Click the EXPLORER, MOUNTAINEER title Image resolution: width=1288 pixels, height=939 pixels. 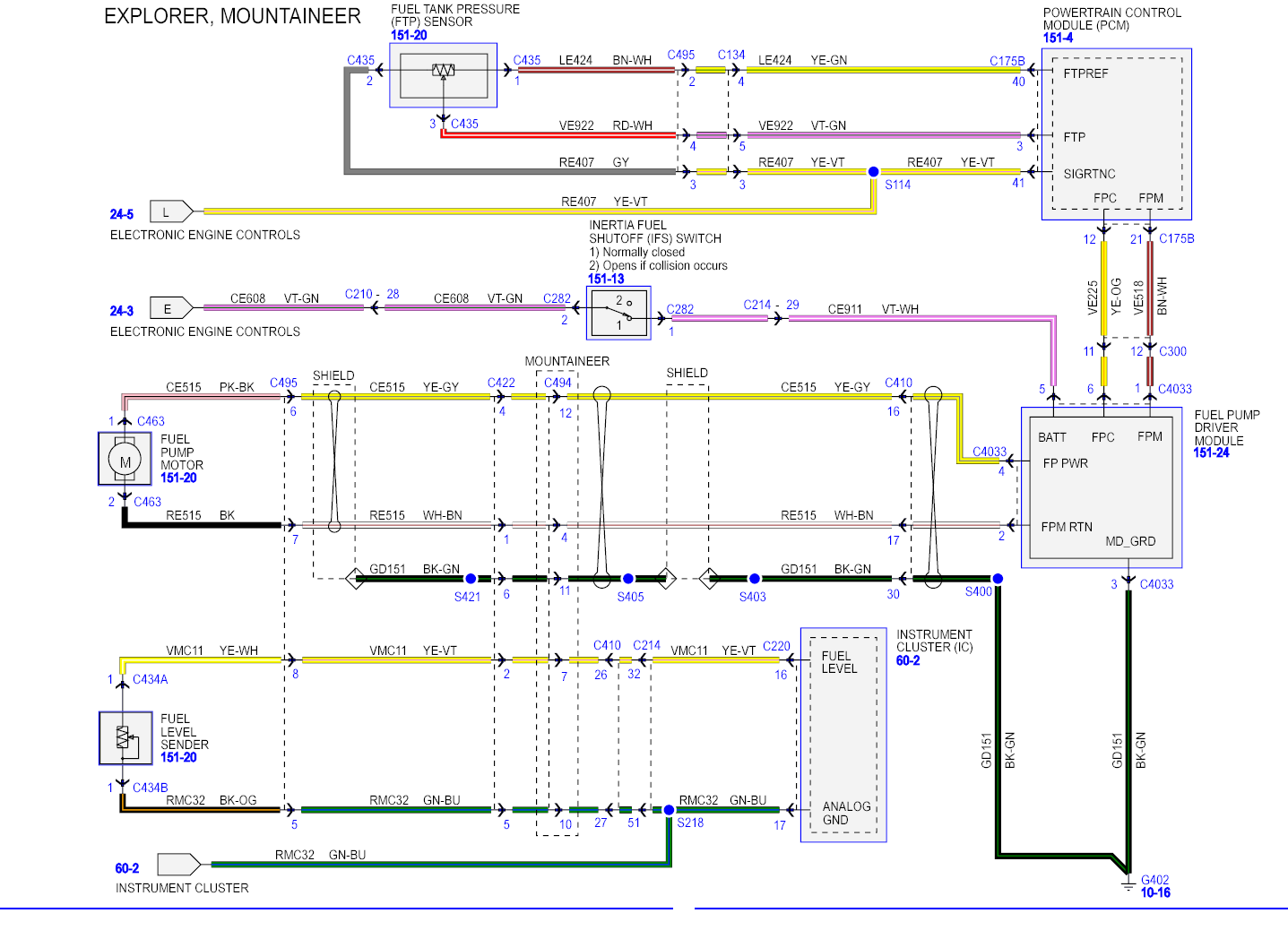pyautogui.click(x=233, y=16)
